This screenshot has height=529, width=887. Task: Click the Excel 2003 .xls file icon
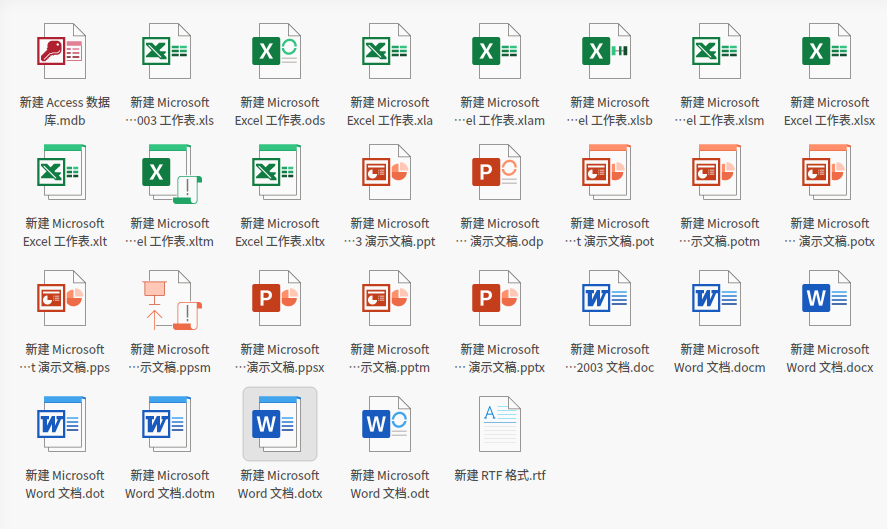[x=166, y=51]
